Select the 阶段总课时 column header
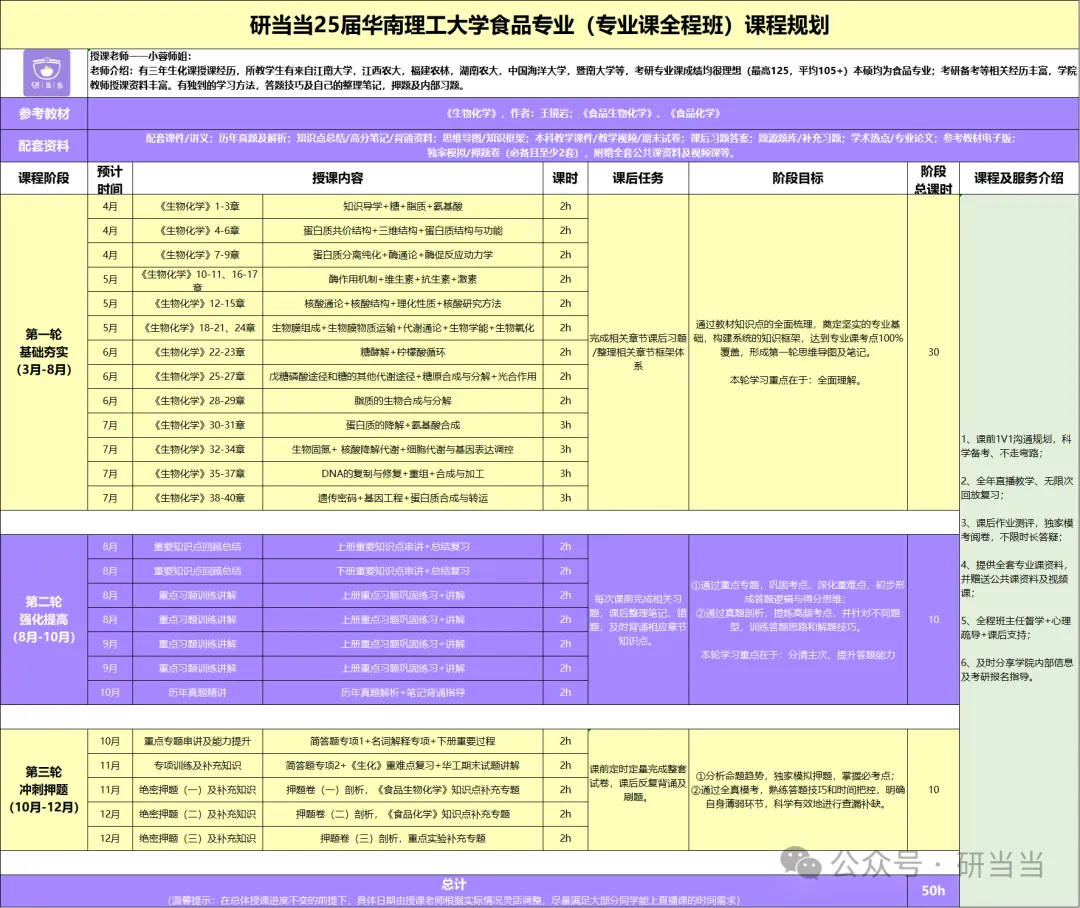Viewport: 1080px width, 908px height. [x=933, y=179]
